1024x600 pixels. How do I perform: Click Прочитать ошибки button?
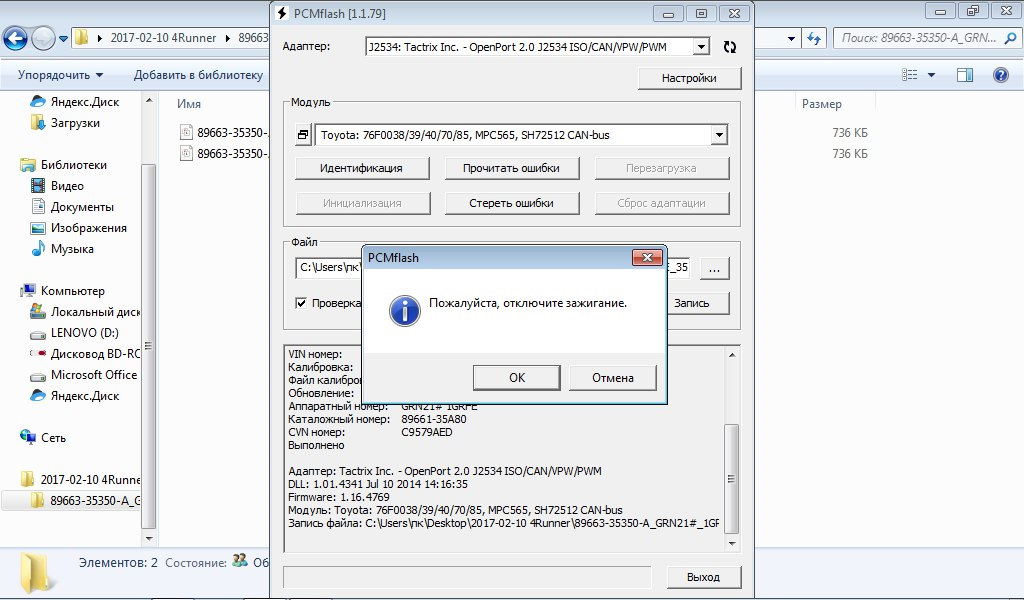coord(511,168)
